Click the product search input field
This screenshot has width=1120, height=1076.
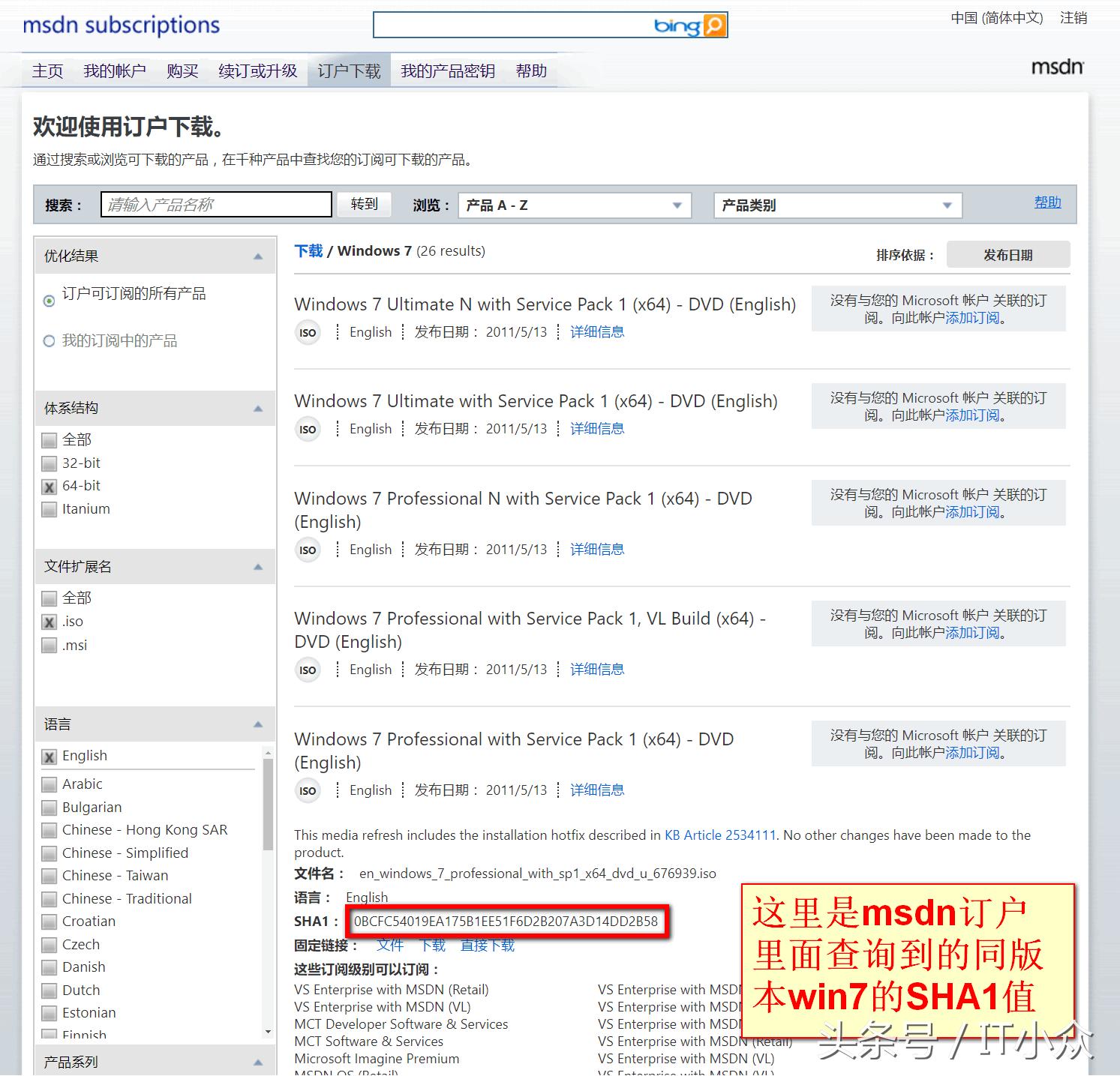point(216,203)
